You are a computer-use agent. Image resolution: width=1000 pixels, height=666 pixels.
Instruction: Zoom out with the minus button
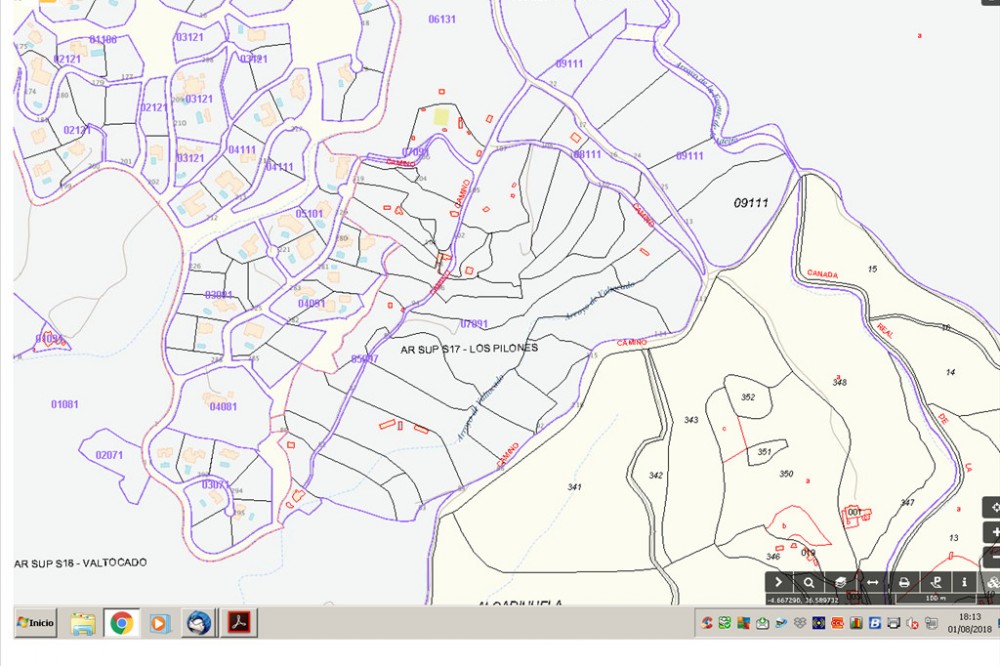[x=992, y=557]
